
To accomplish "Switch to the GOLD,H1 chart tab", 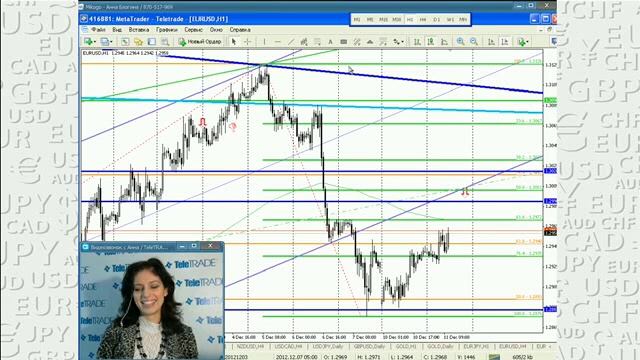I will (x=406, y=347).
